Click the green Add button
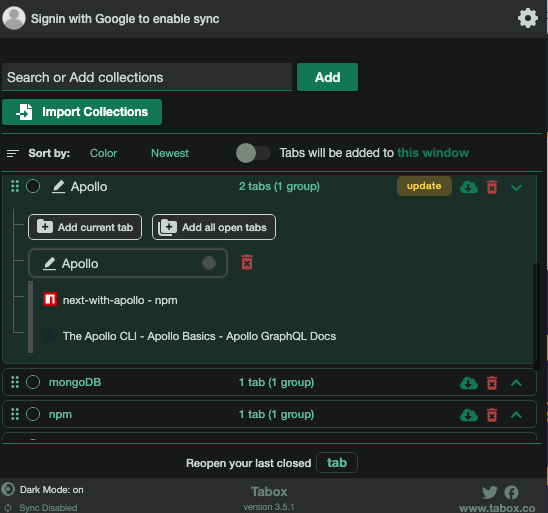The height and width of the screenshot is (513, 548). pyautogui.click(x=327, y=77)
